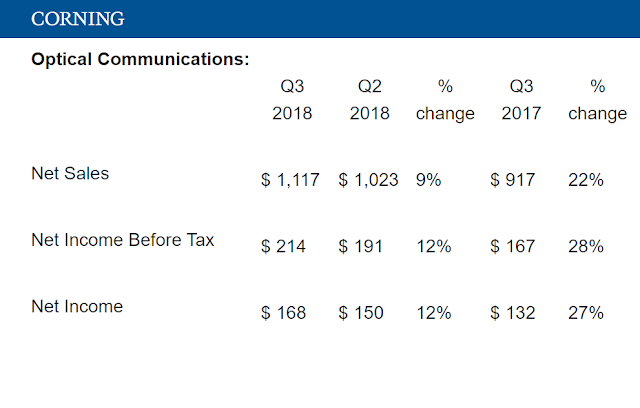This screenshot has width=640, height=408.
Task: Click the $ 191 value
Action: click(x=360, y=246)
